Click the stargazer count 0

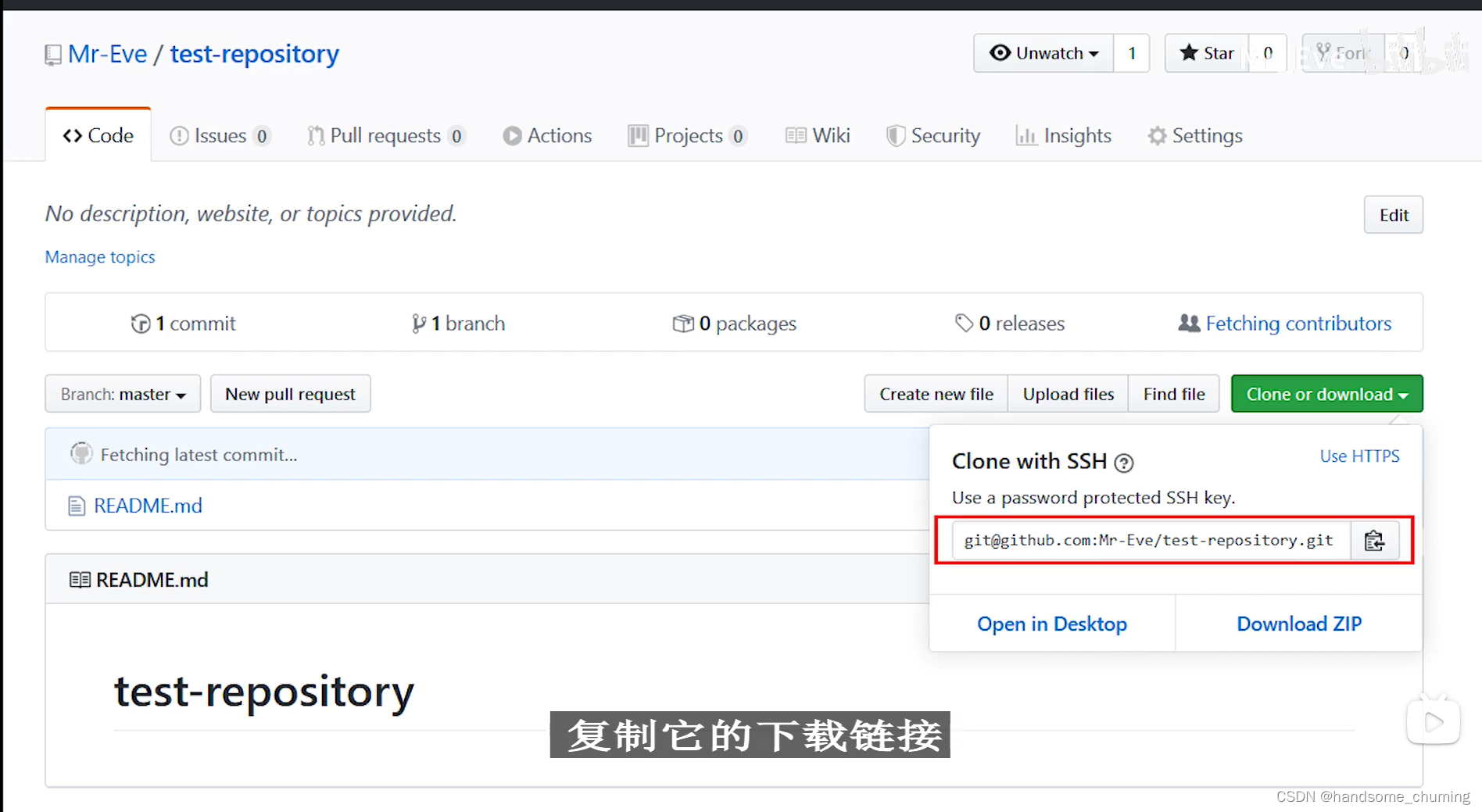pyautogui.click(x=1267, y=53)
